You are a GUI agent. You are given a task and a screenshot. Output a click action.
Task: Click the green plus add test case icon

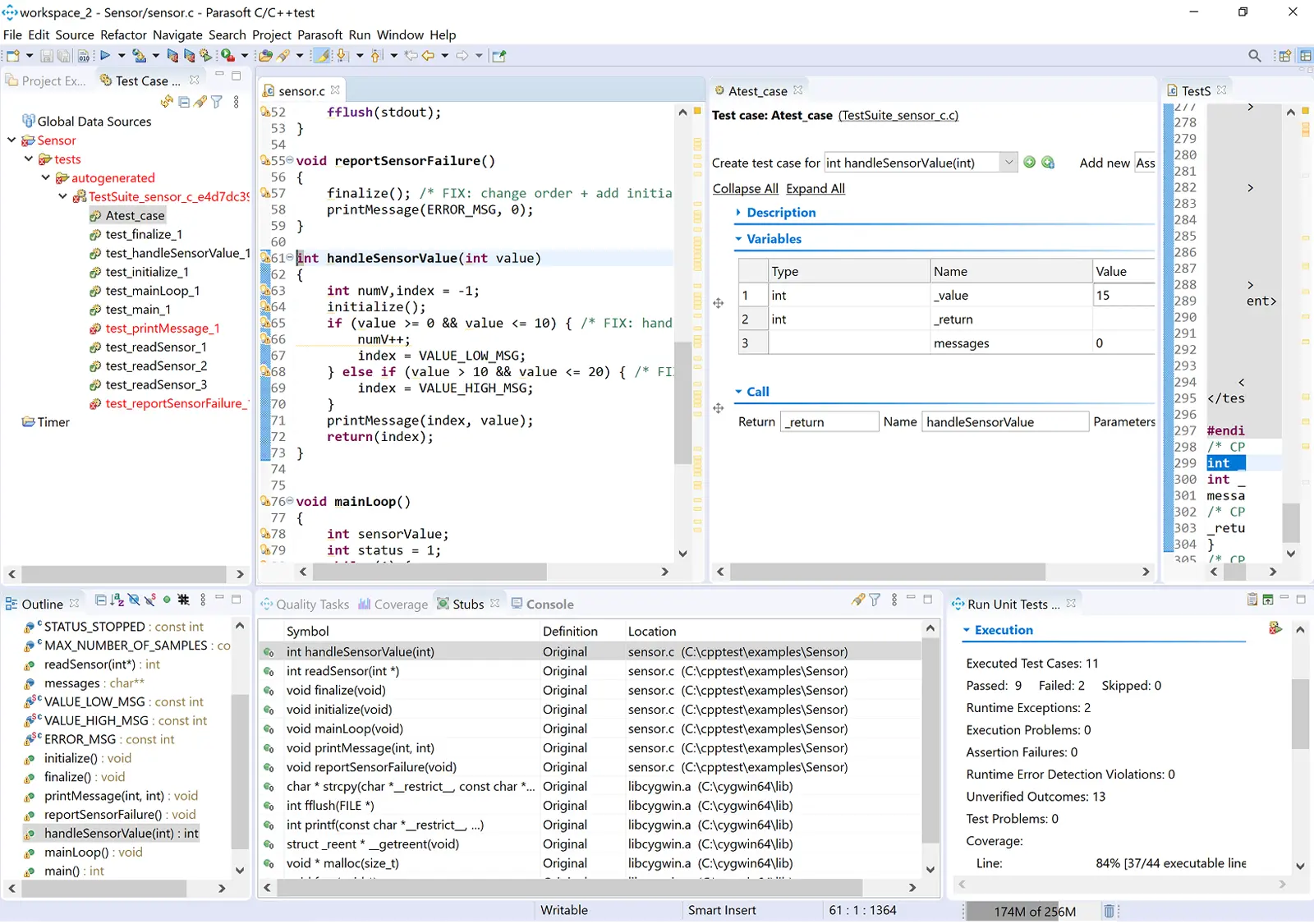click(x=1029, y=163)
